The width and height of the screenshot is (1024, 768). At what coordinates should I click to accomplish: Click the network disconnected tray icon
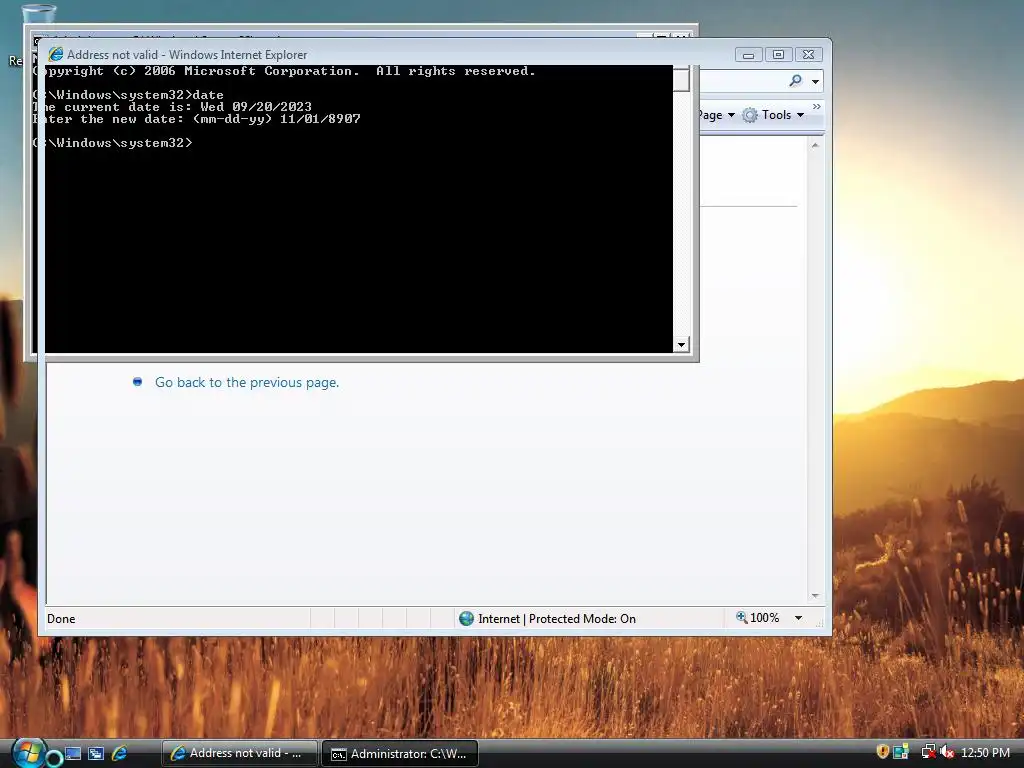pos(928,752)
